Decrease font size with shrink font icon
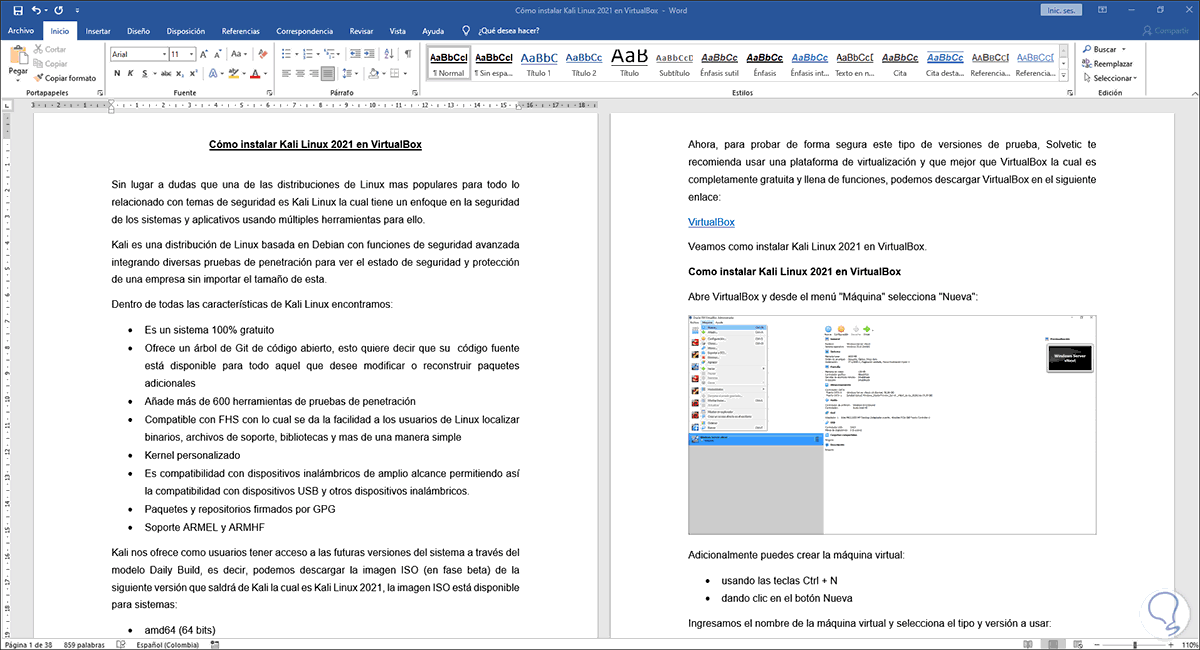 219,54
